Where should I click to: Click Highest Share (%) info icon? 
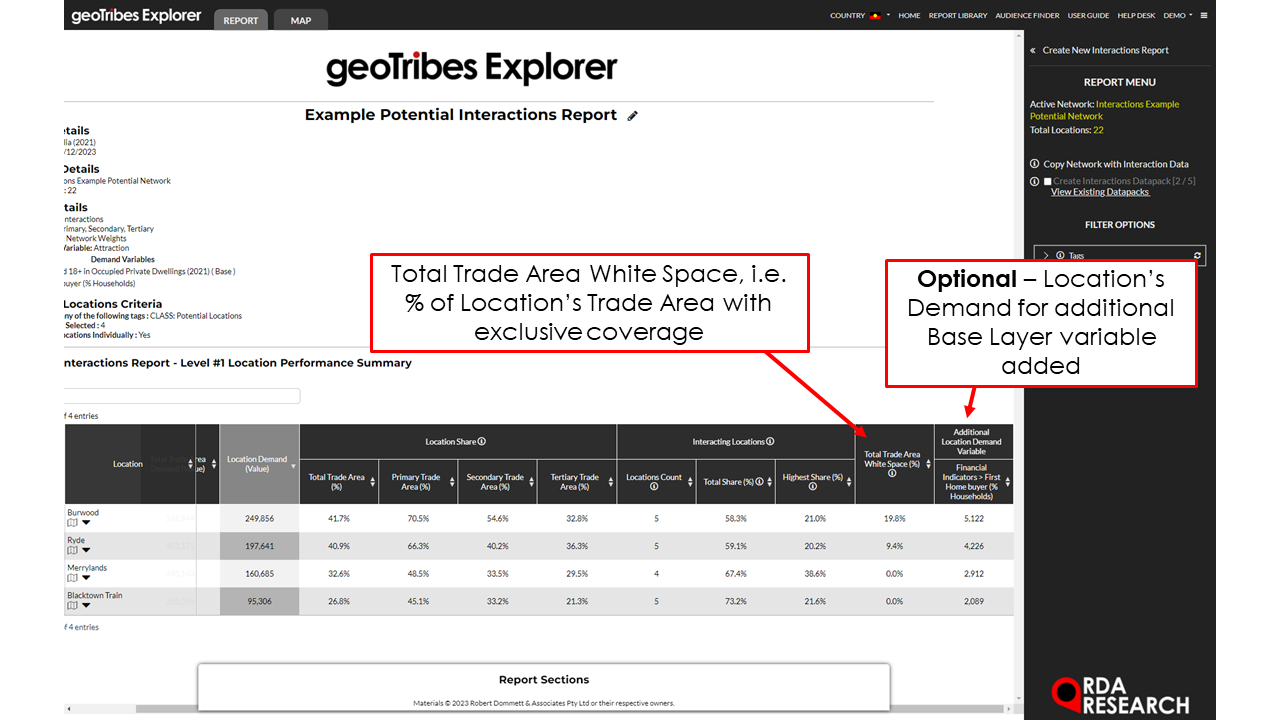coord(813,487)
